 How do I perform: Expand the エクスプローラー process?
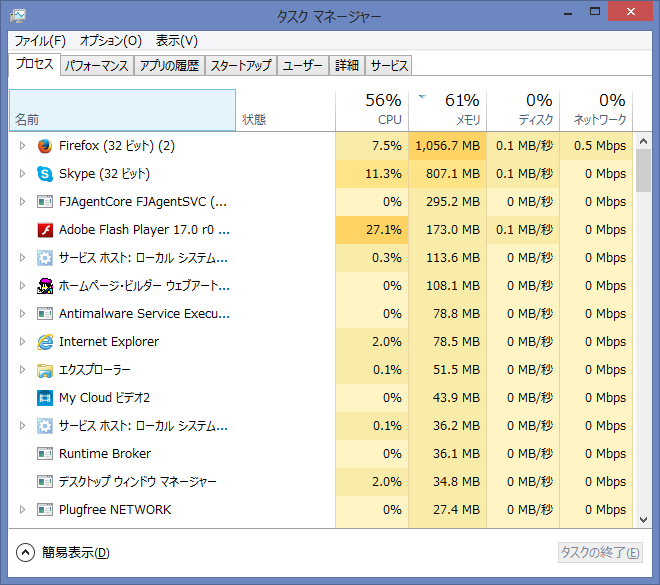click(22, 370)
